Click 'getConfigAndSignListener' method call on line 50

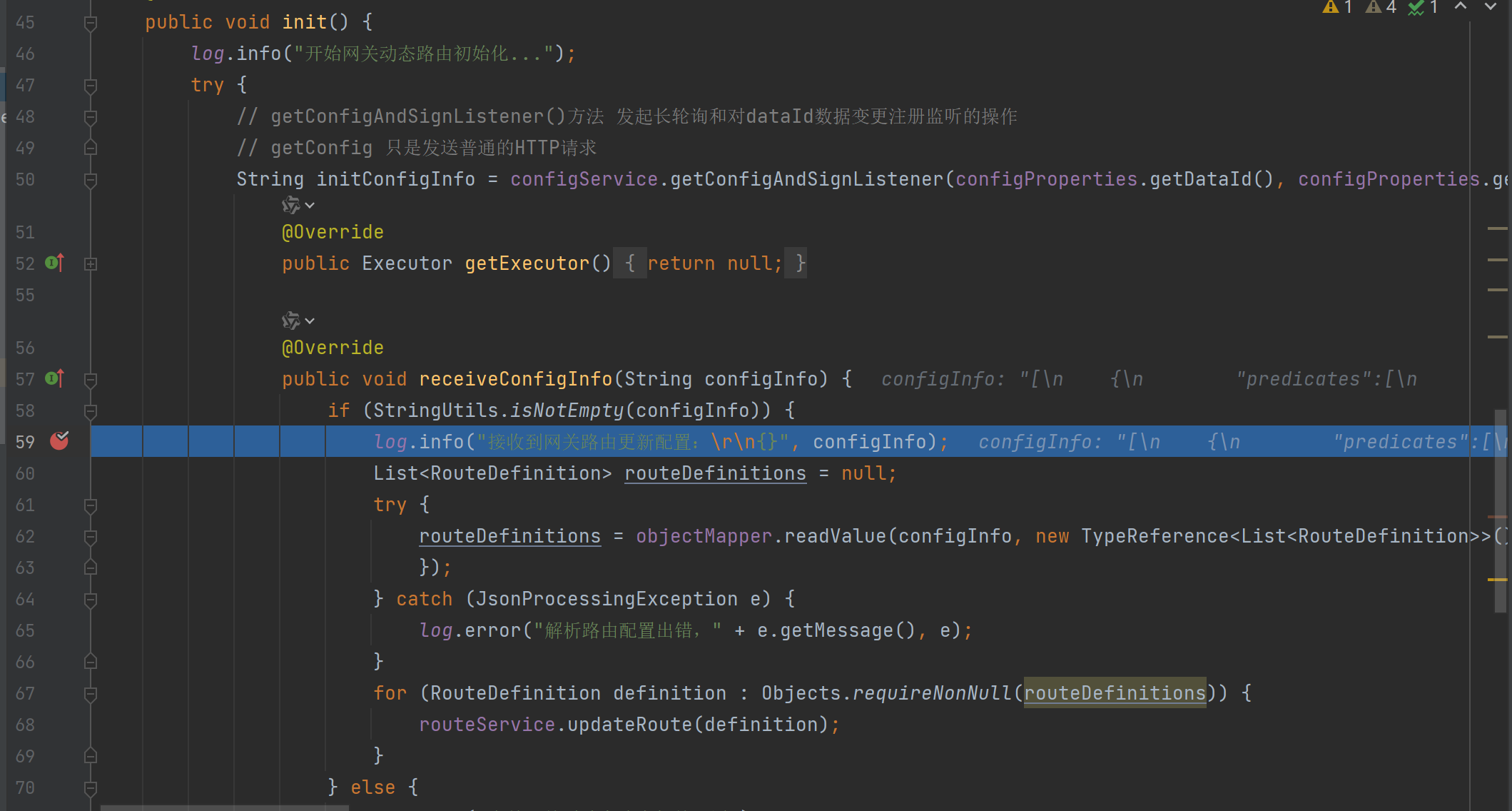click(807, 178)
